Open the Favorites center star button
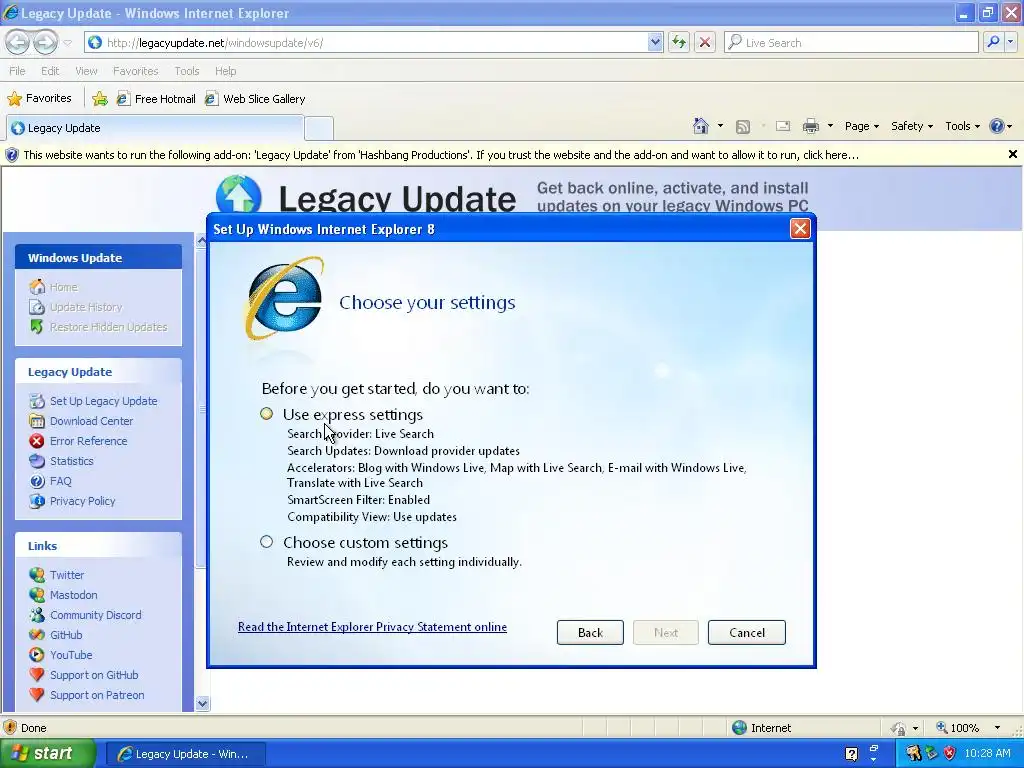Image resolution: width=1024 pixels, height=768 pixels. pos(39,99)
